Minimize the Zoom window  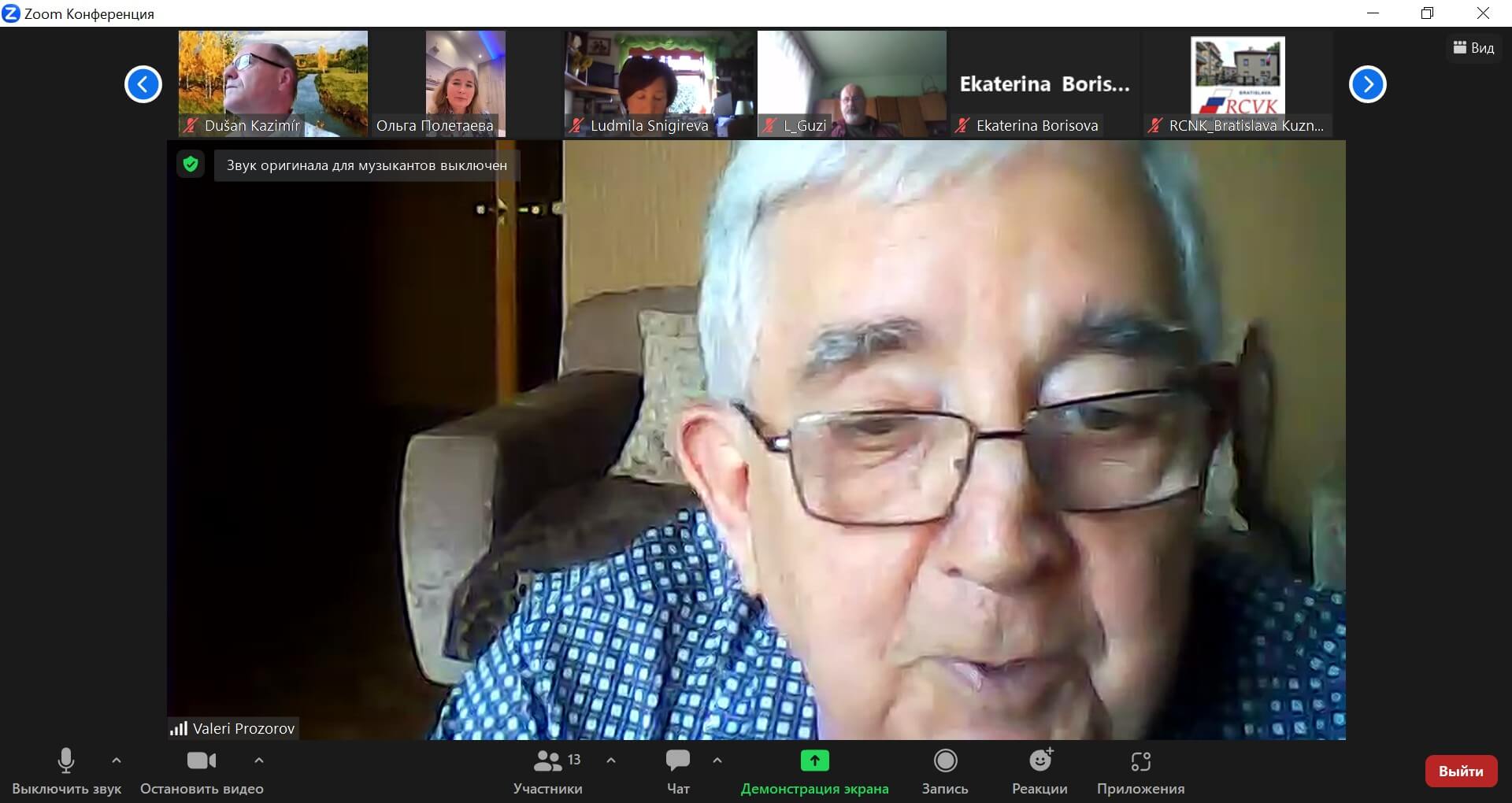click(1373, 13)
